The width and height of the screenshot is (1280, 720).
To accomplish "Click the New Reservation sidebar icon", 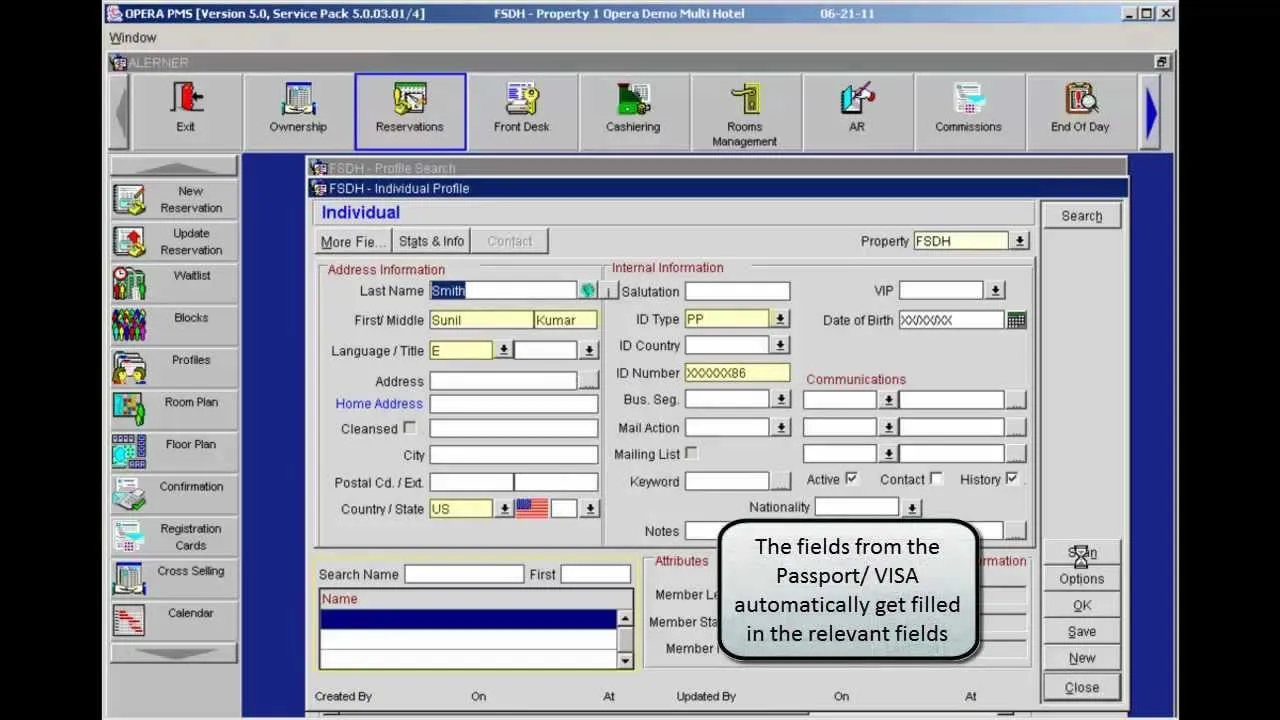I will pos(130,199).
